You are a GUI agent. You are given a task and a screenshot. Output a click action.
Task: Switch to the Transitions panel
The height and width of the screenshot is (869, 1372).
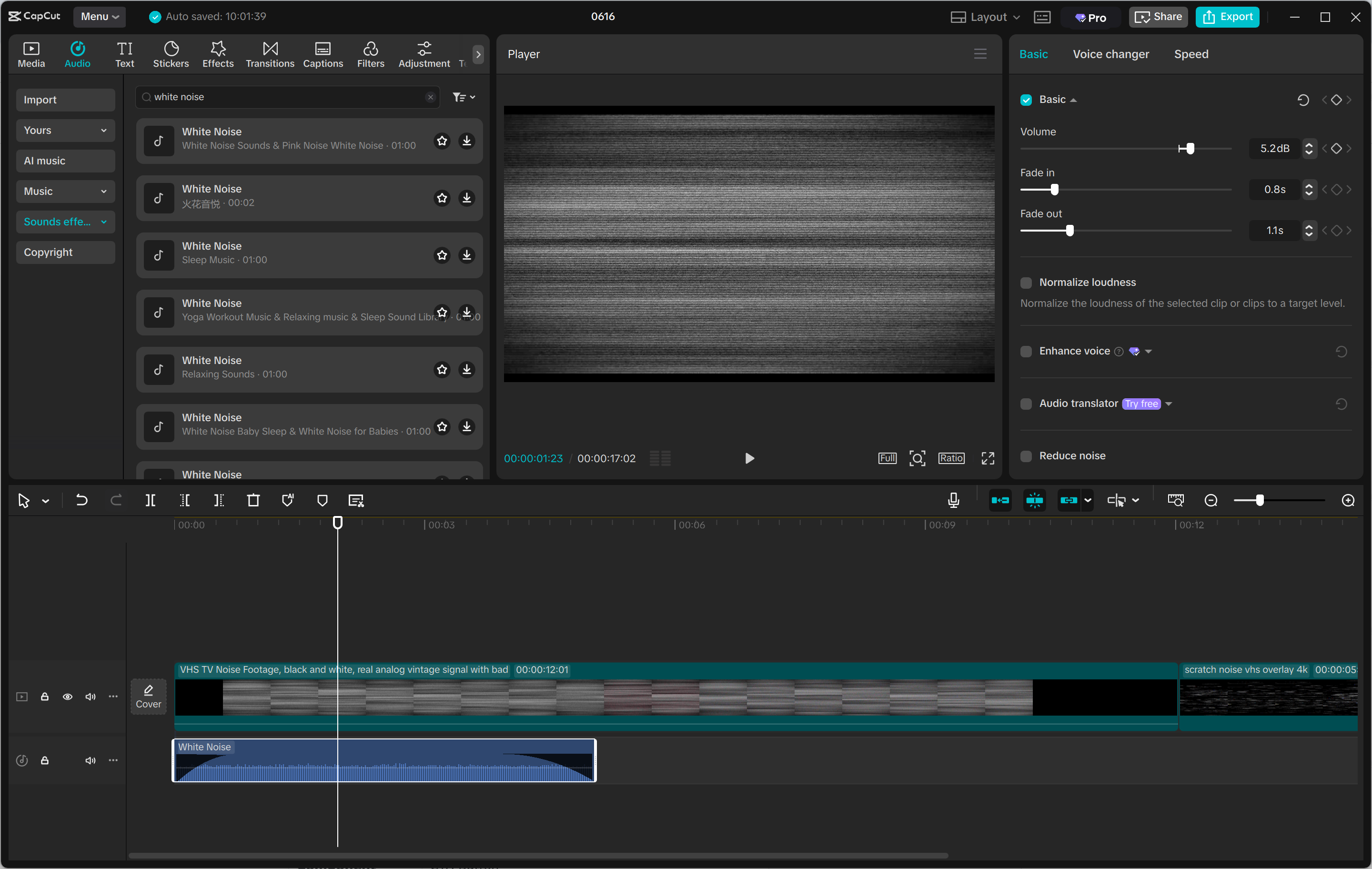pyautogui.click(x=270, y=53)
